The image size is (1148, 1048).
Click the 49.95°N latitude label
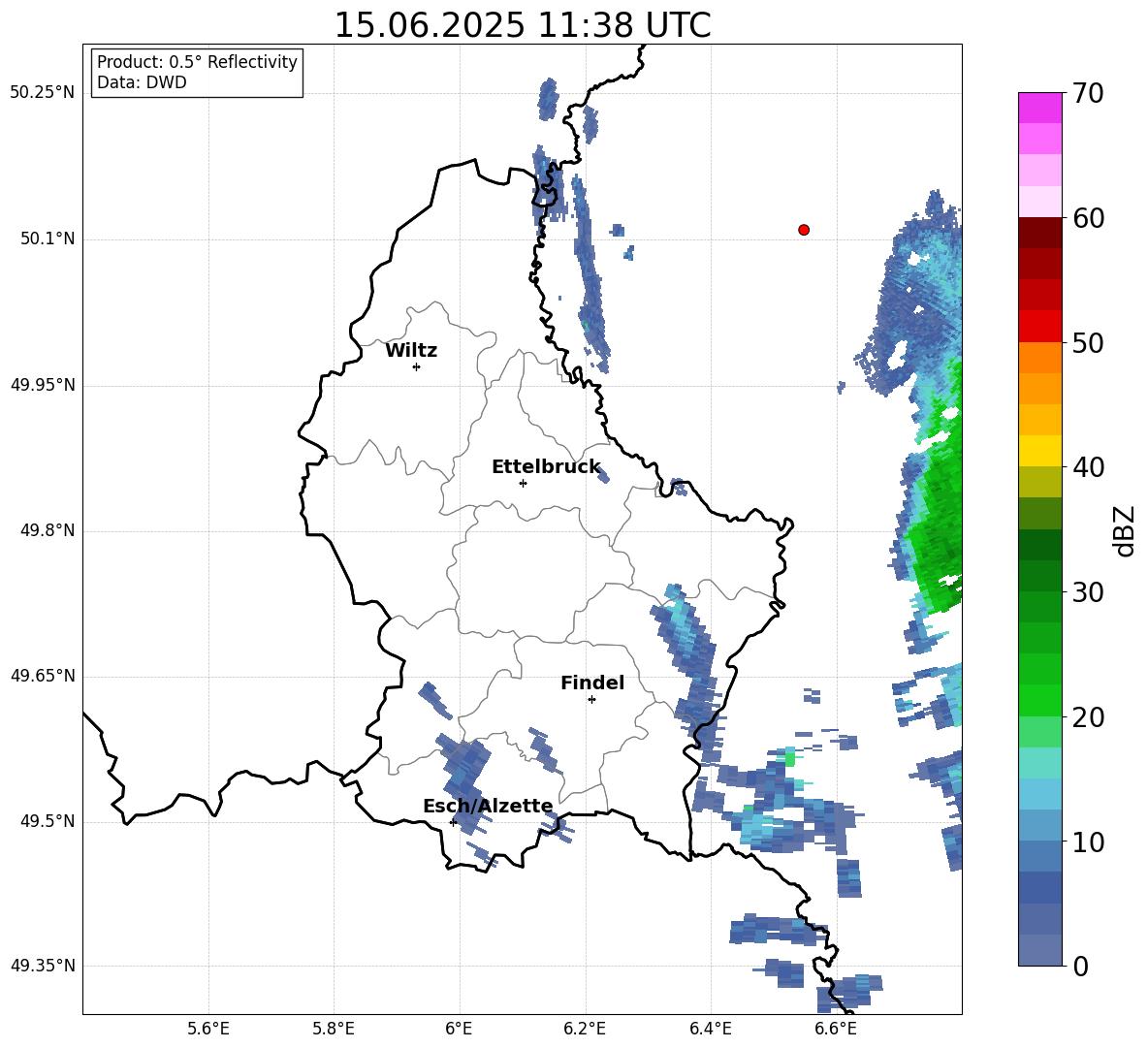43,385
